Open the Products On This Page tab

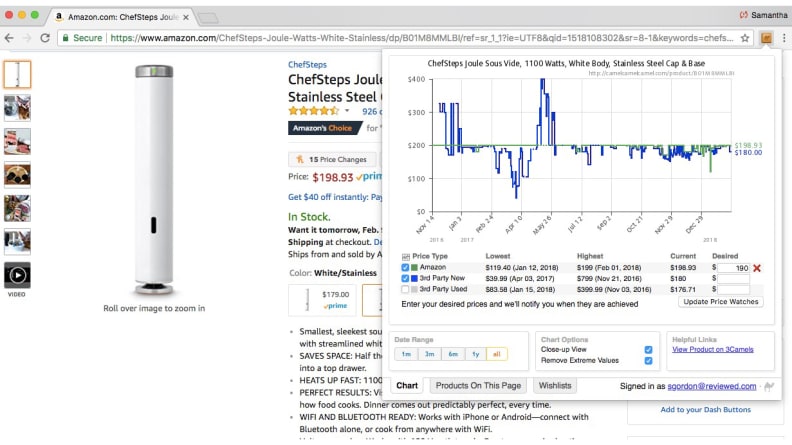point(478,386)
